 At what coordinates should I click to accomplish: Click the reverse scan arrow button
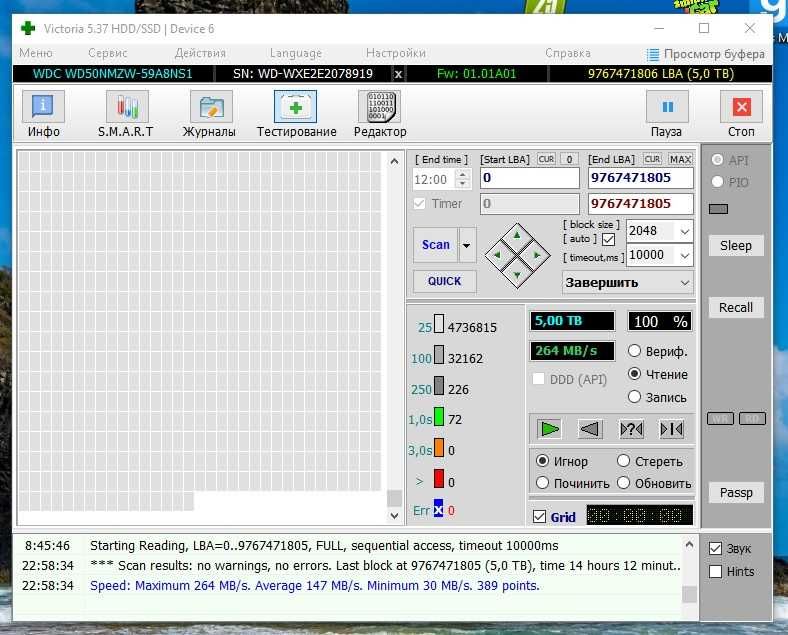[x=590, y=429]
